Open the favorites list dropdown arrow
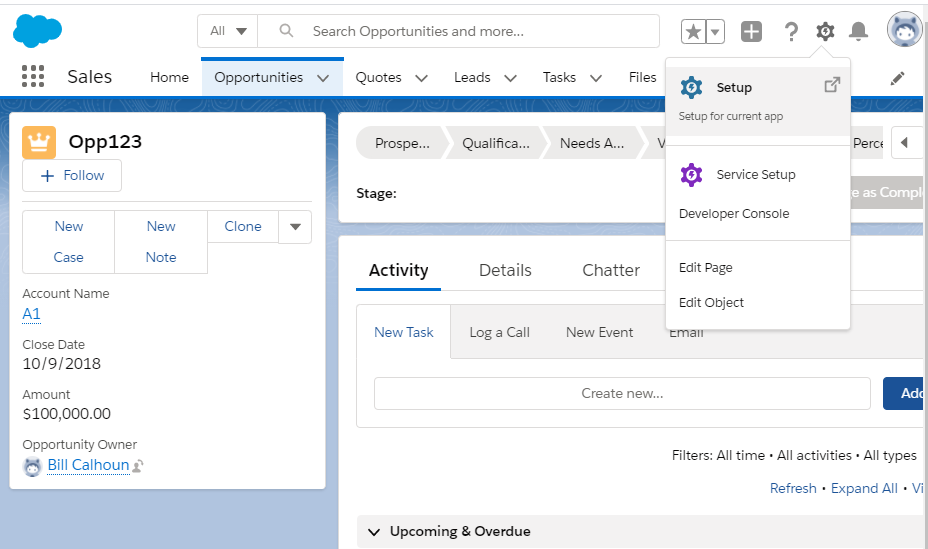This screenshot has width=928, height=549. tap(715, 31)
